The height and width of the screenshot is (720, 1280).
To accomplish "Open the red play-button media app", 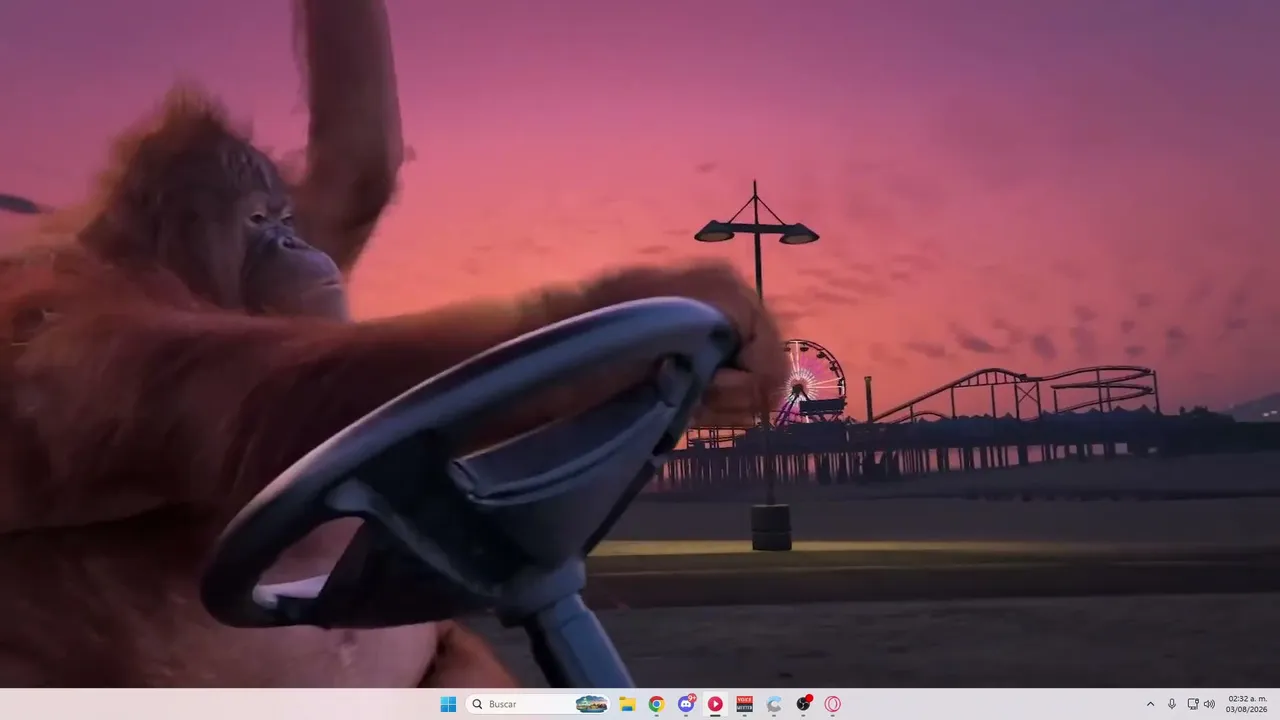I will (x=715, y=704).
